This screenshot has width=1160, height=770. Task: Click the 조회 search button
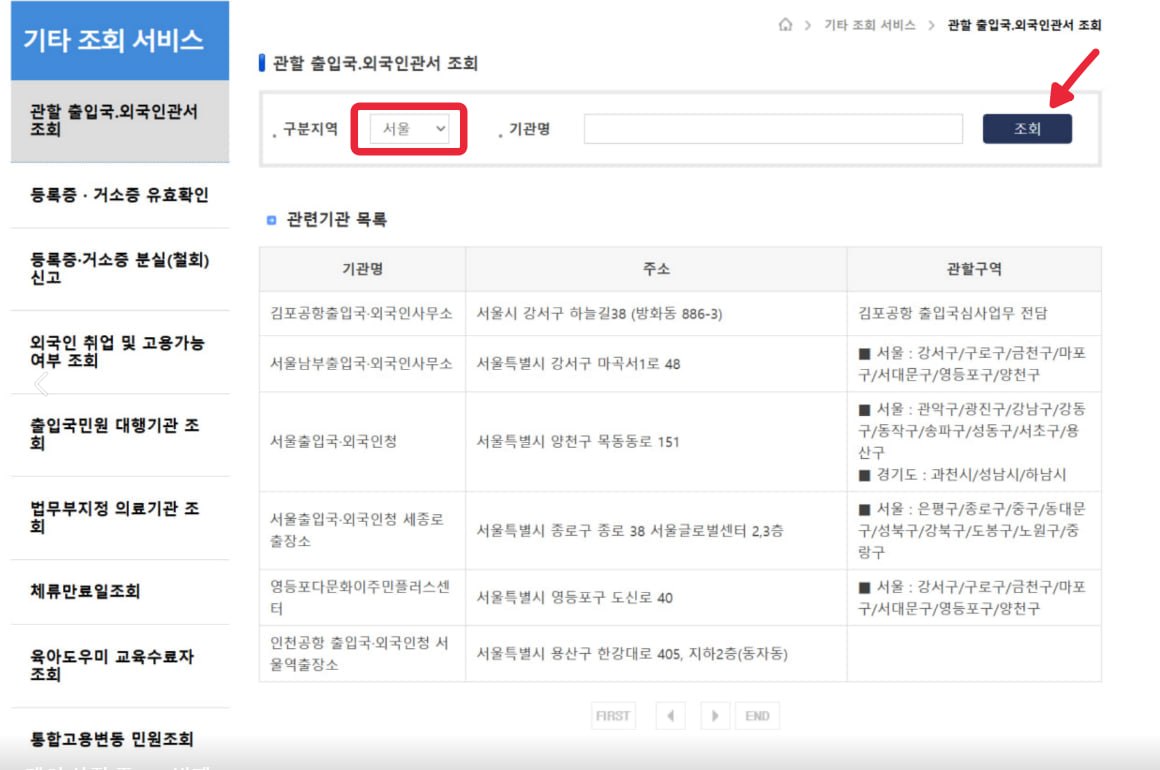(x=1027, y=129)
